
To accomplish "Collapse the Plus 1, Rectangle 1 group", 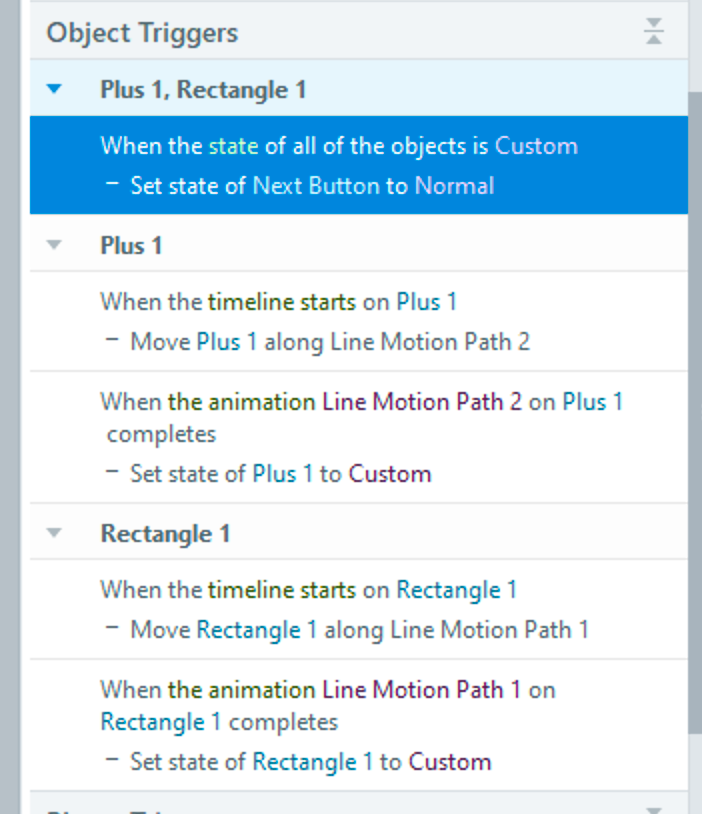I will coord(55,89).
